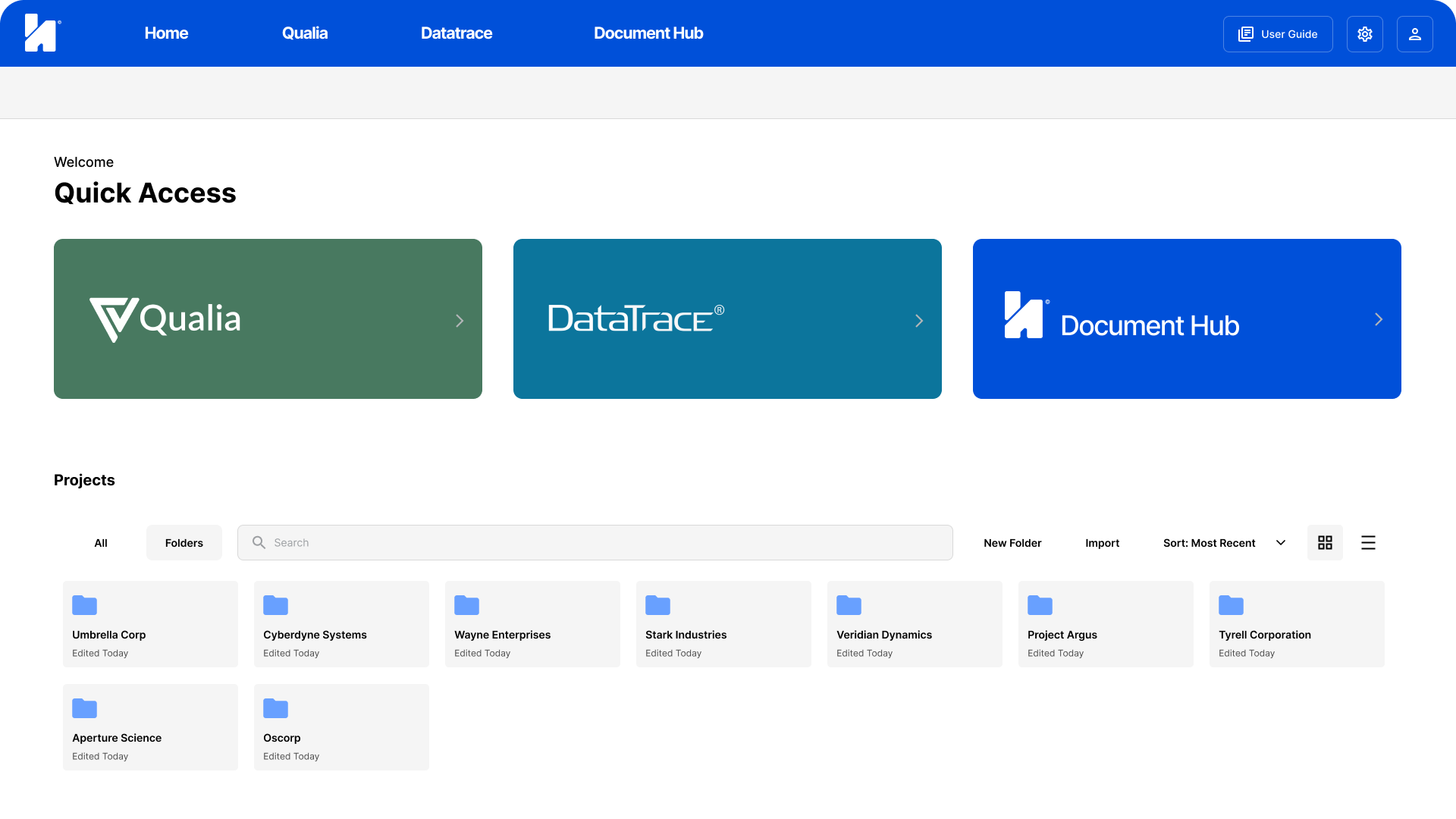This screenshot has width=1456, height=819.
Task: Open the Oscorp folder name
Action: point(281,738)
